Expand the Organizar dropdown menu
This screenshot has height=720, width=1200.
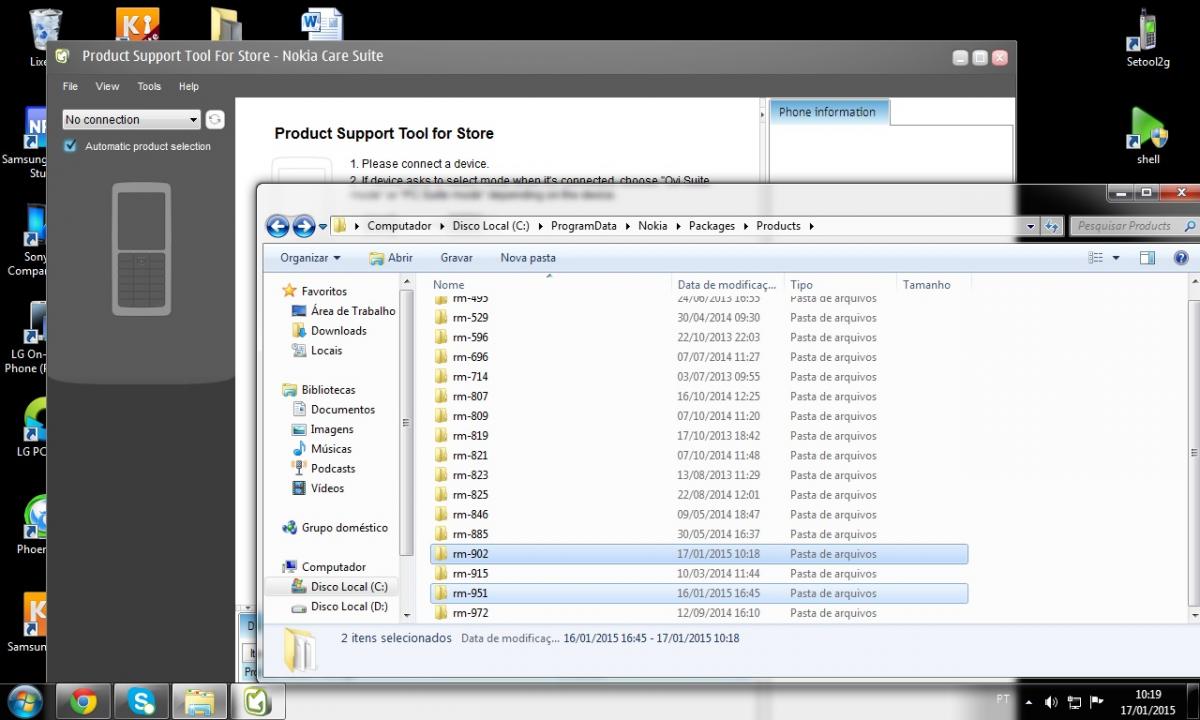pos(310,258)
